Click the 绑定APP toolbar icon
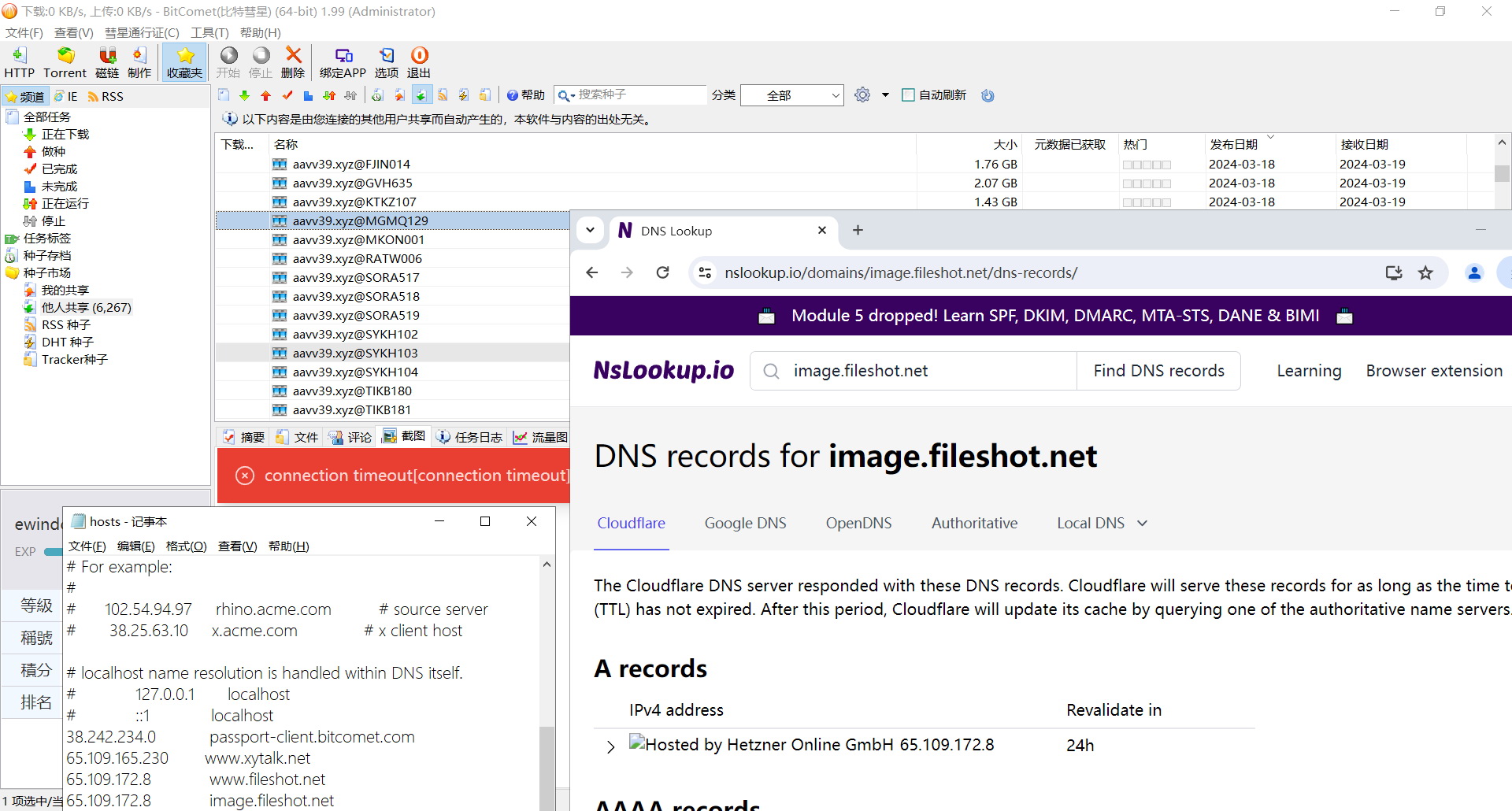 point(343,62)
